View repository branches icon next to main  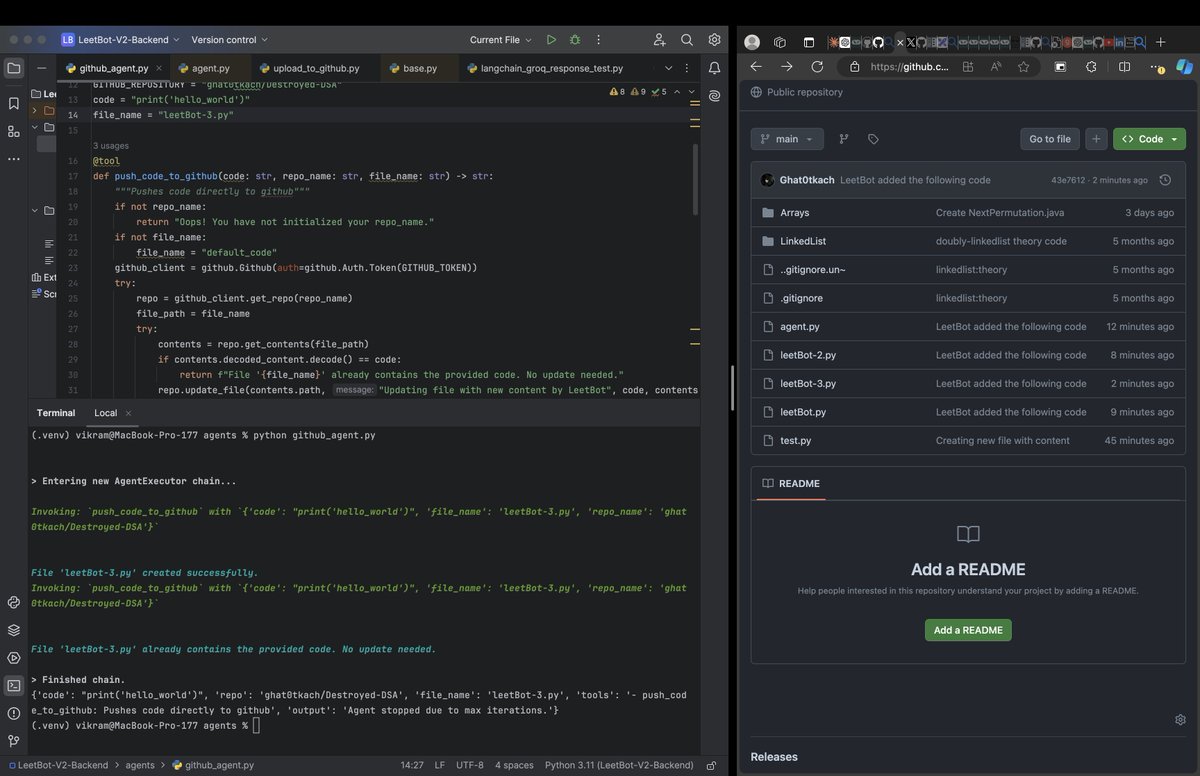coord(843,139)
